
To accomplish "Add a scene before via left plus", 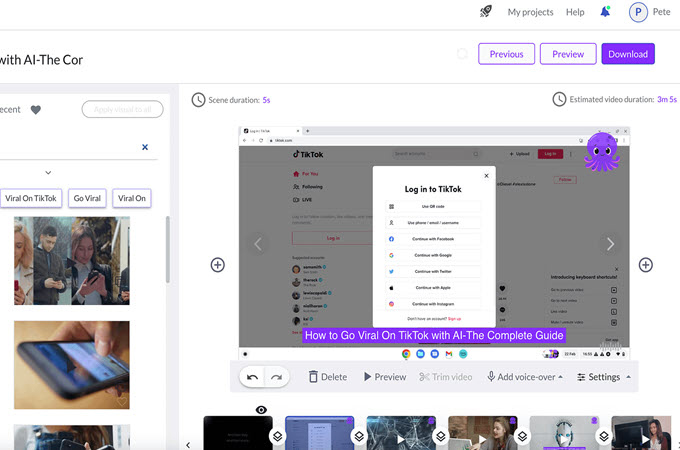I will [x=218, y=265].
